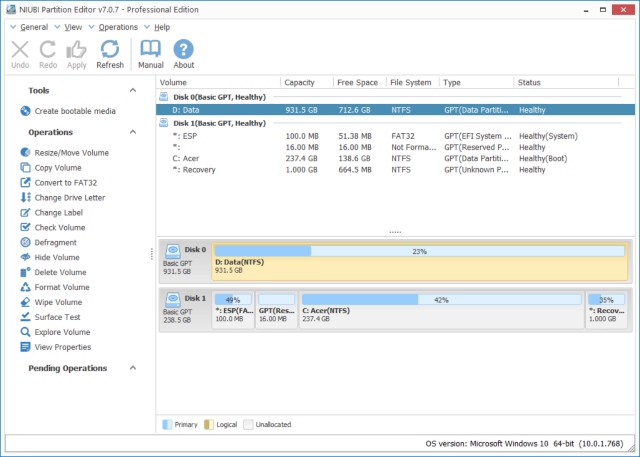Image resolution: width=640 pixels, height=457 pixels.
Task: Open the Manual book icon
Action: [151, 49]
